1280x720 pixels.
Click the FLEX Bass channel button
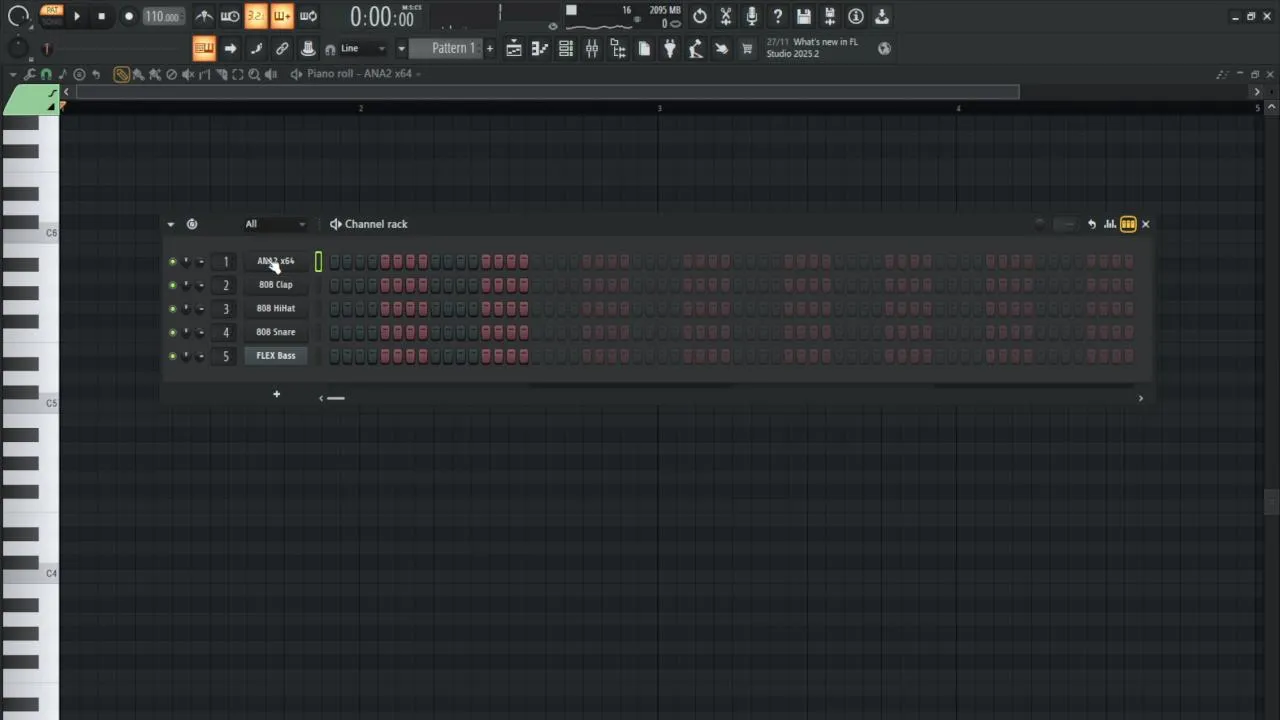276,356
